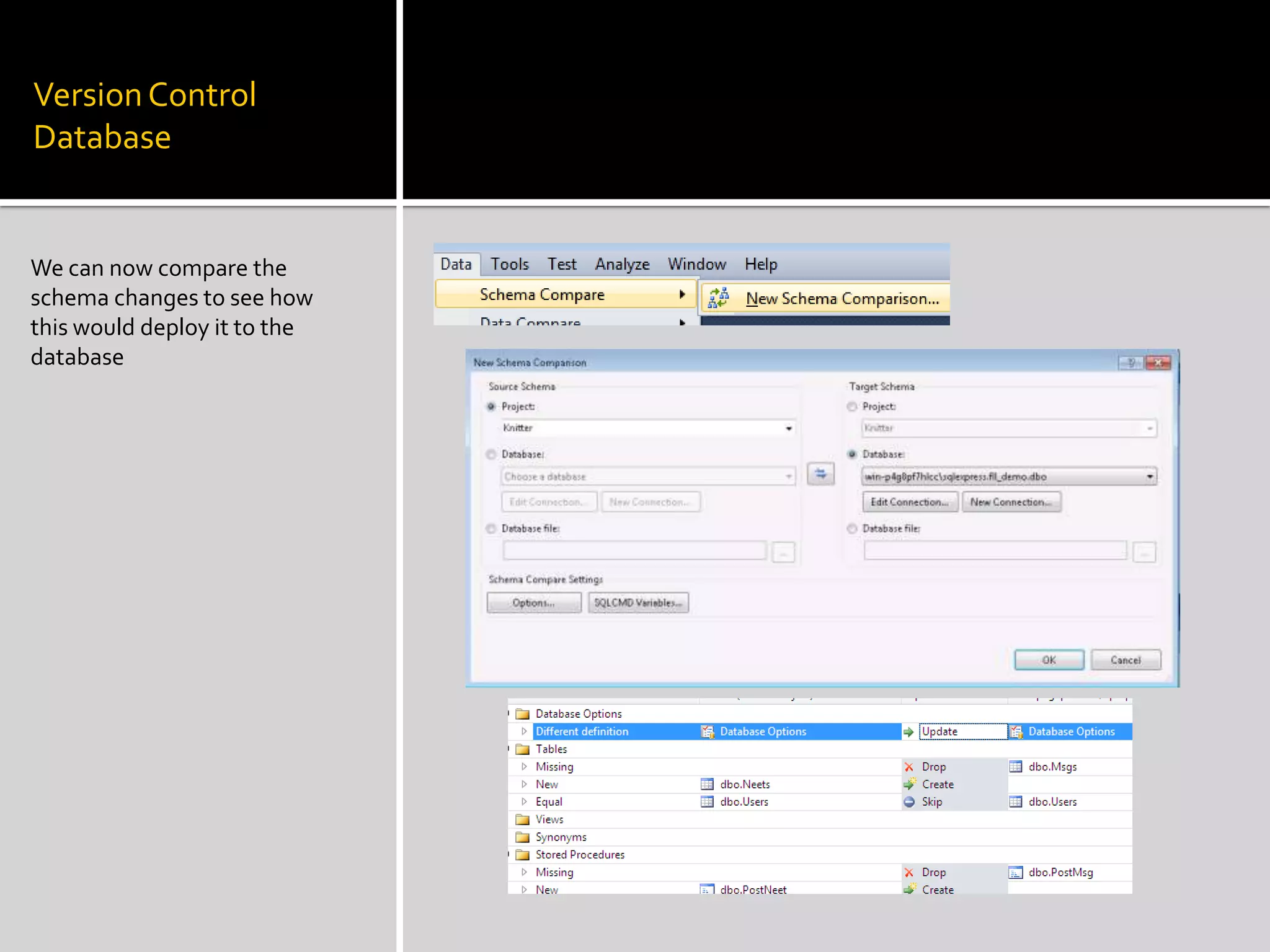Viewport: 1270px width, 952px height.
Task: Click the source dbo.Users table icon
Action: tap(707, 801)
